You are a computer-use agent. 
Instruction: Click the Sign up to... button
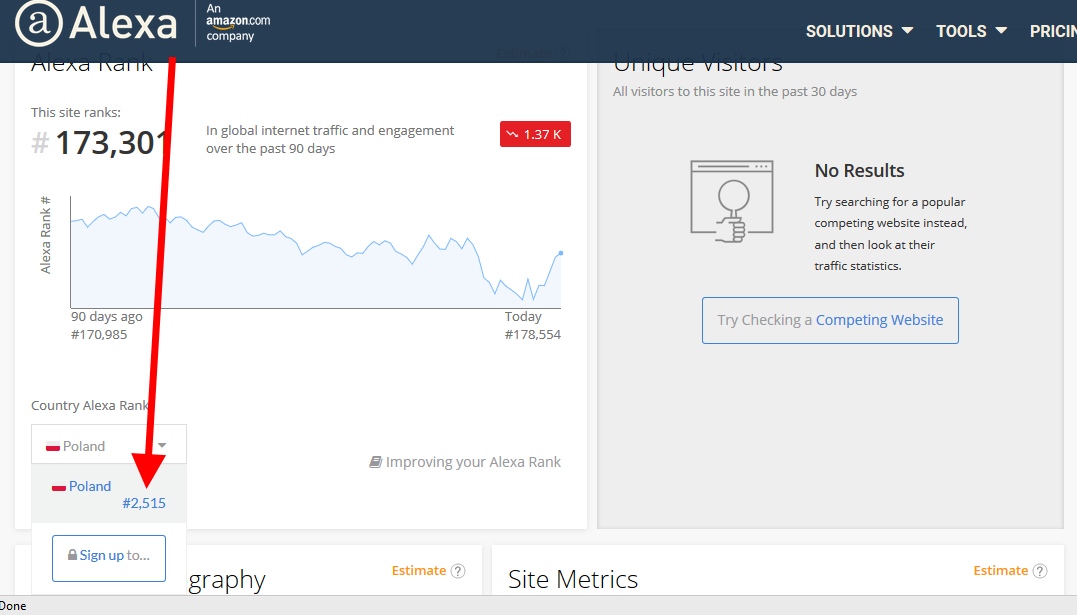[x=109, y=558]
